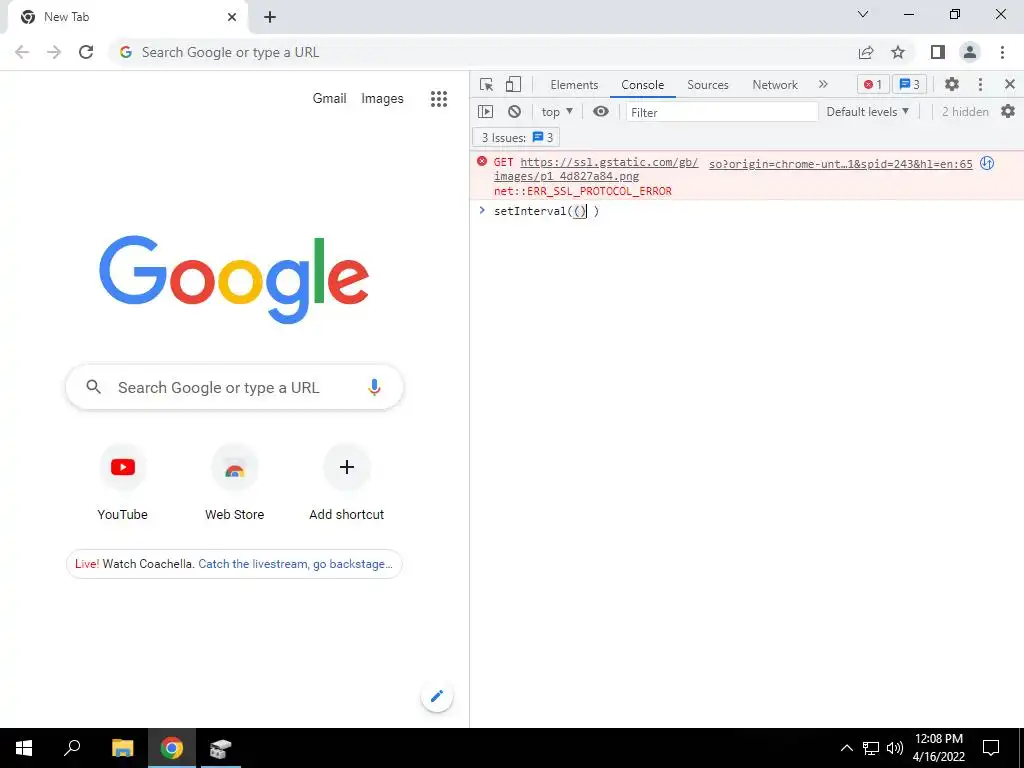
Task: Select the New Tab browser tab
Action: coord(127,18)
